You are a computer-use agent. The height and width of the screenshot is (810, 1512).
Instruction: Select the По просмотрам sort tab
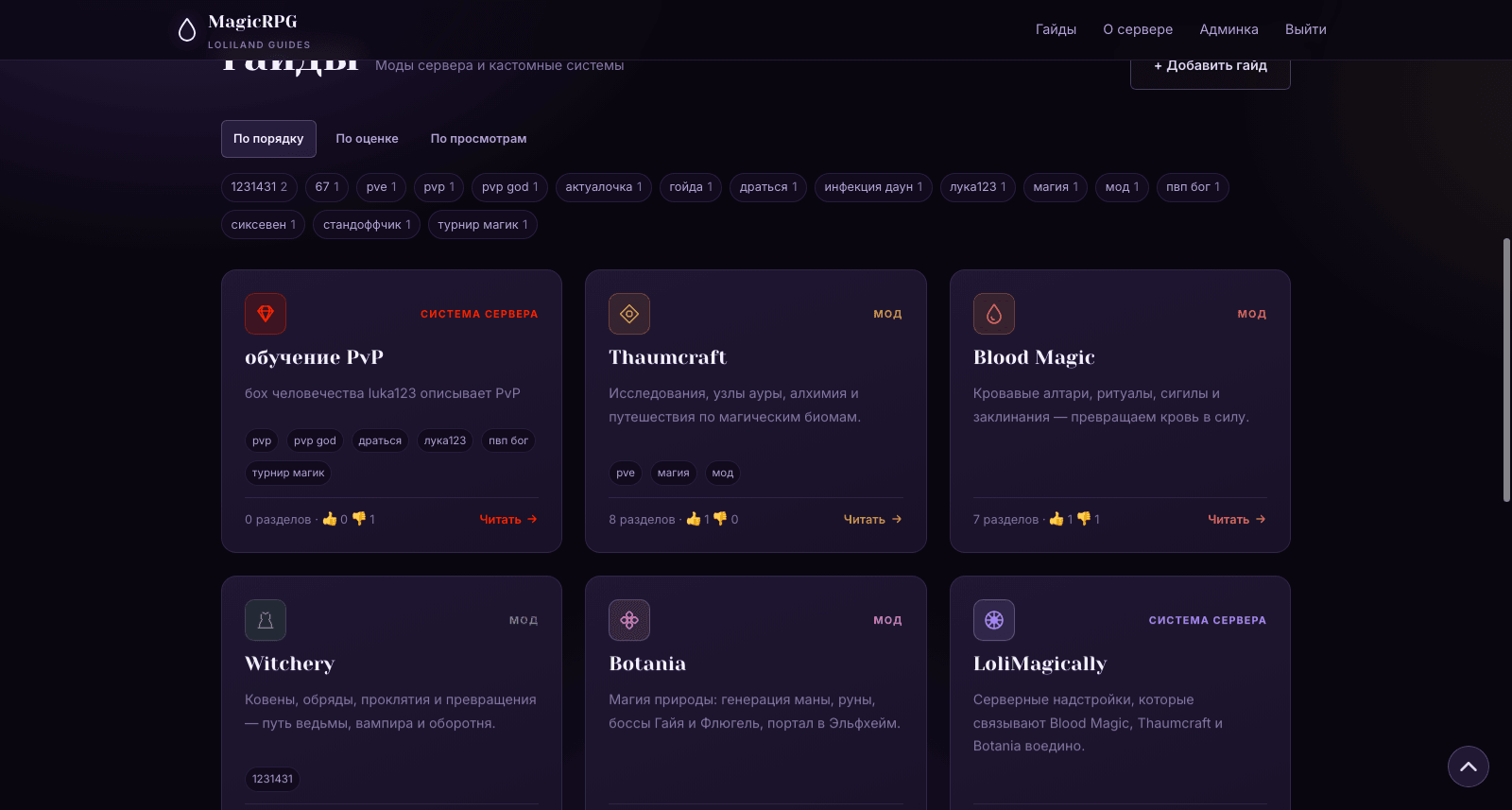click(479, 139)
